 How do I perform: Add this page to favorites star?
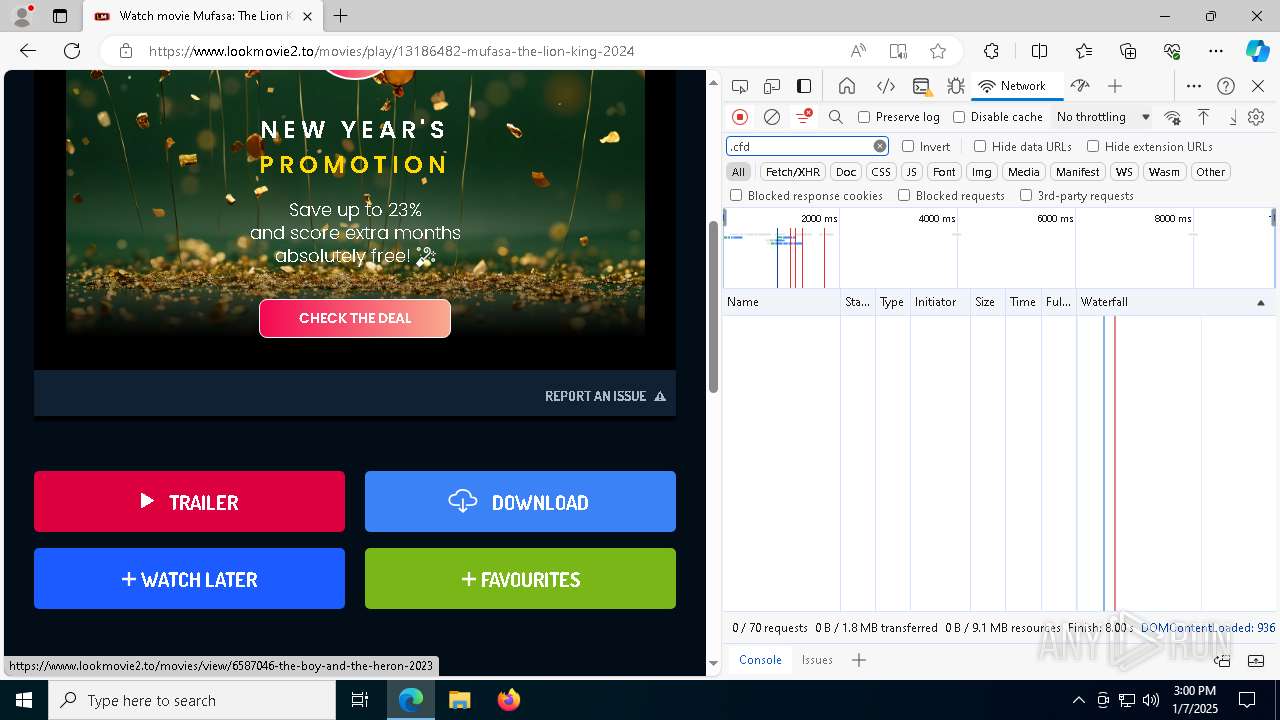tap(938, 51)
